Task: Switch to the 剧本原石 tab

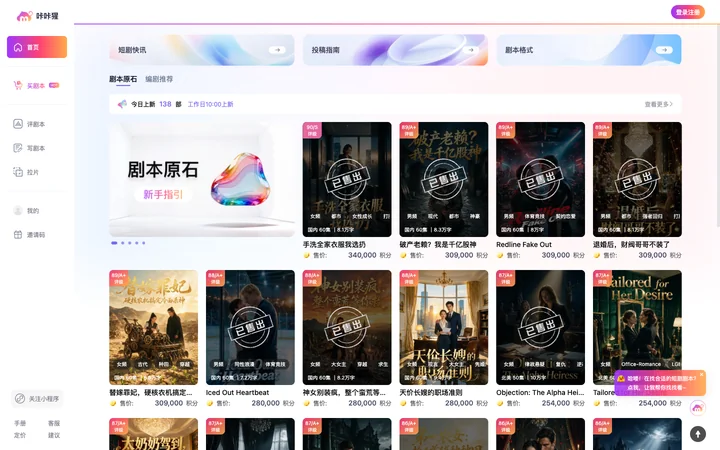Action: tap(123, 79)
